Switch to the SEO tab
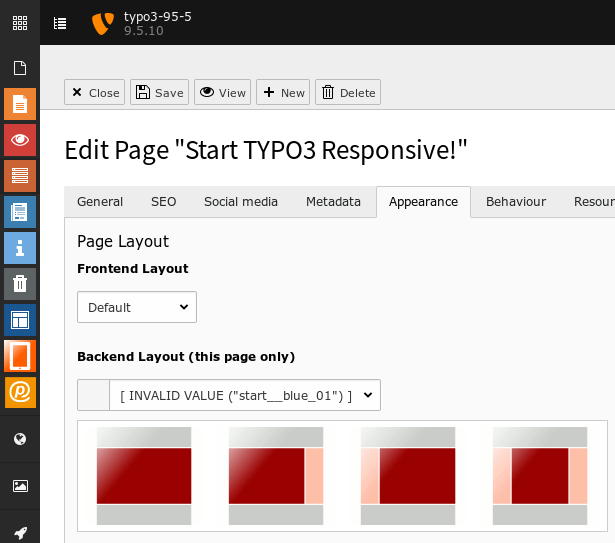 [x=164, y=202]
